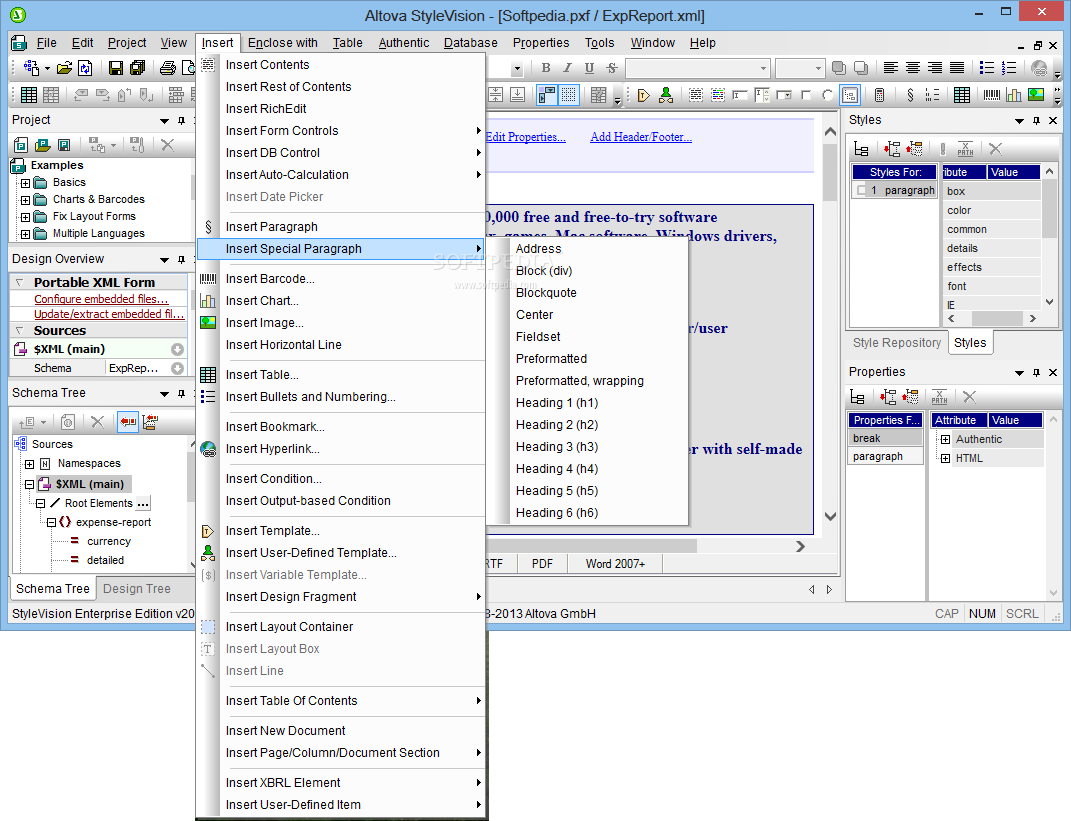Toggle the highlighted Layout Container toolbar button

pyautogui.click(x=850, y=95)
